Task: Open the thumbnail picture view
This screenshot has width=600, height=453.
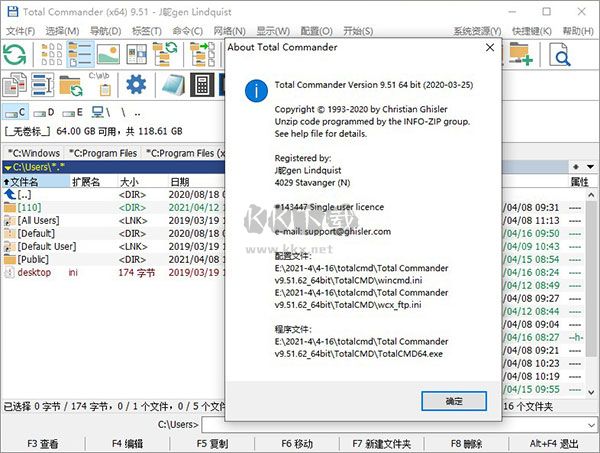Action: 108,55
